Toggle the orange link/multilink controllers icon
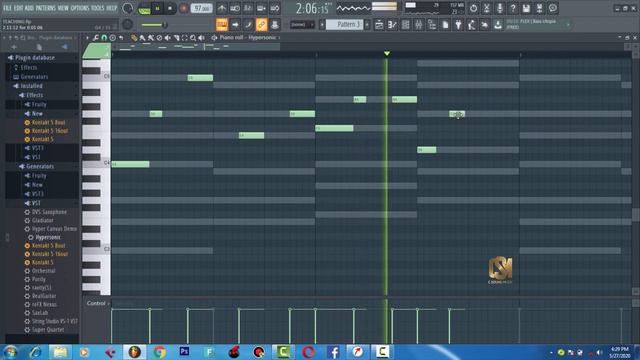 261,24
